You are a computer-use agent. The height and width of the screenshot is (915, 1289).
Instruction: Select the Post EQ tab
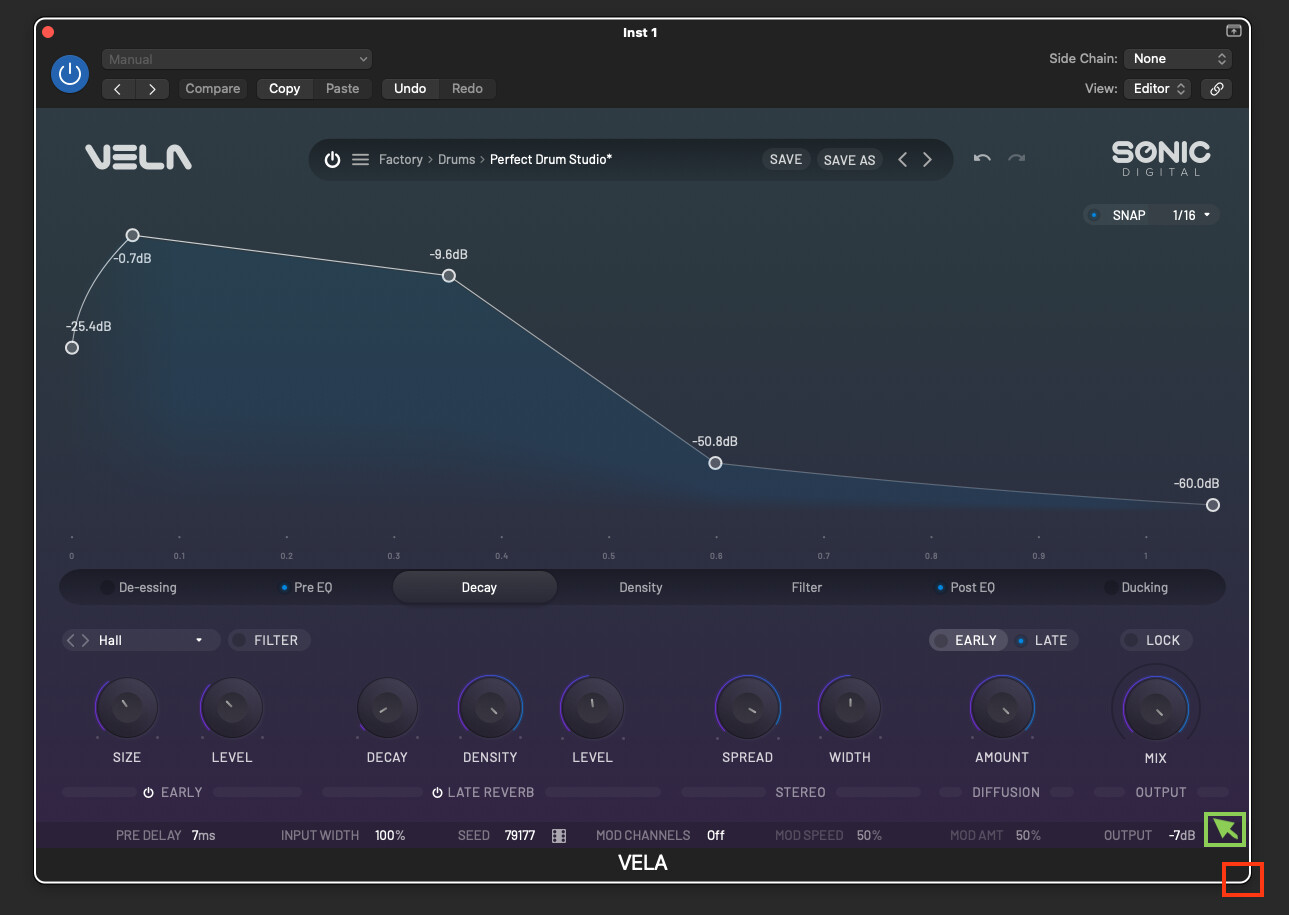click(x=972, y=588)
